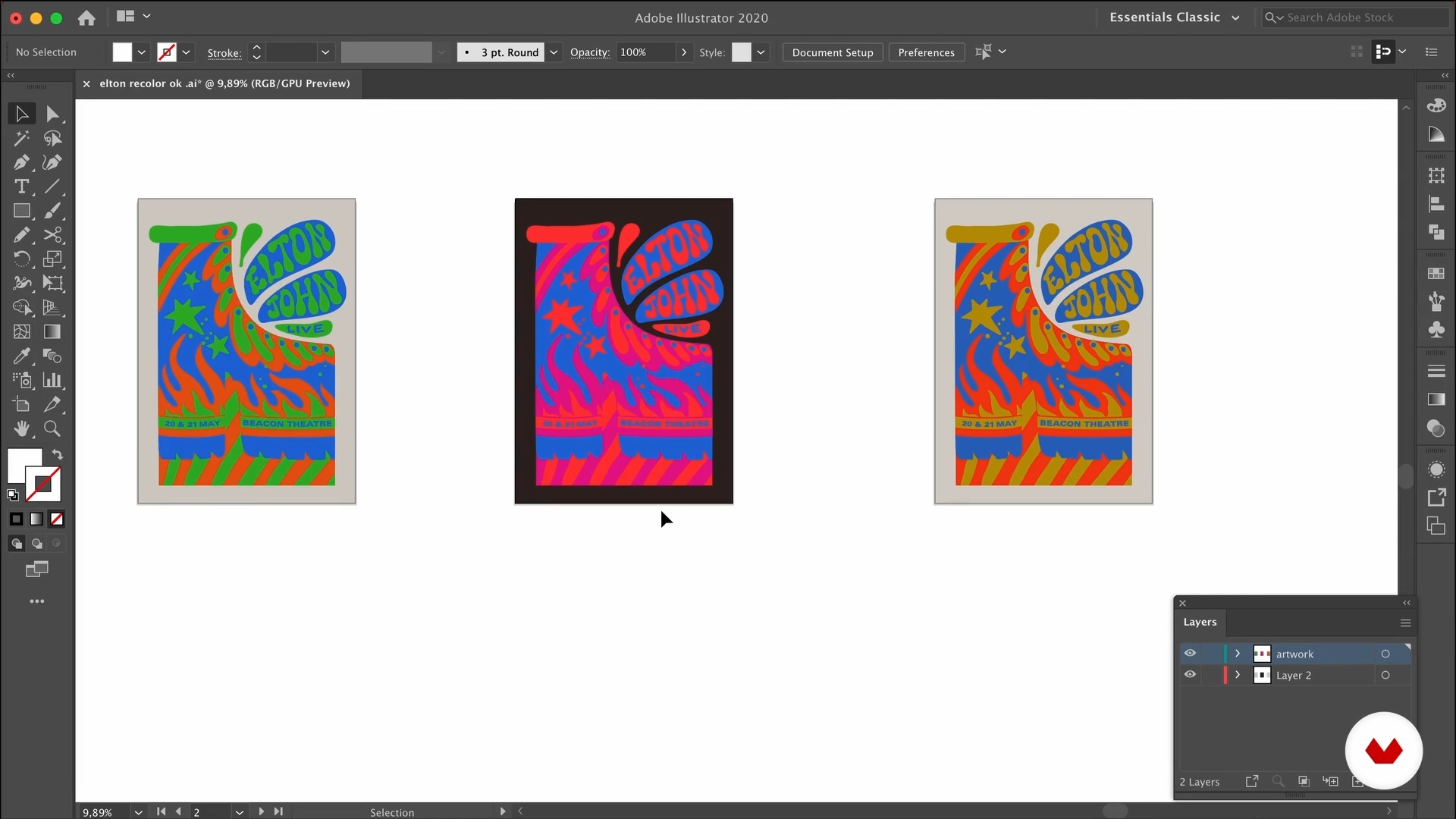Target the artwork layer circle
1456x819 pixels.
coord(1385,654)
